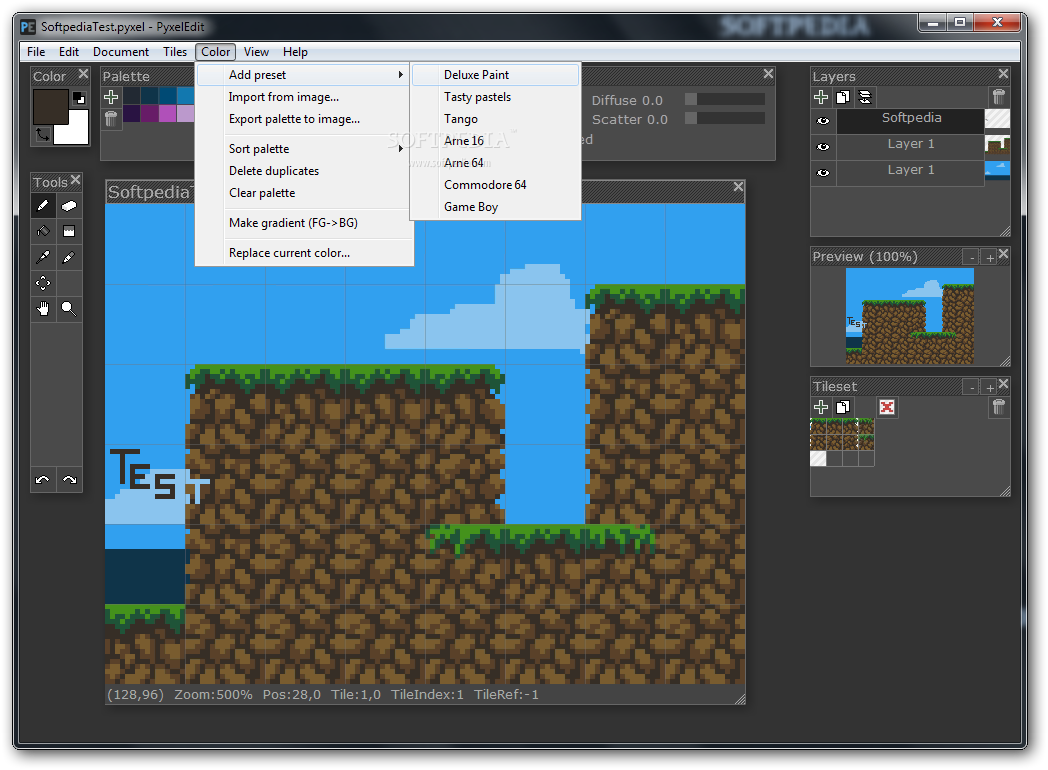1048x770 pixels.
Task: Zoom in the Preview panel
Action: click(x=990, y=257)
